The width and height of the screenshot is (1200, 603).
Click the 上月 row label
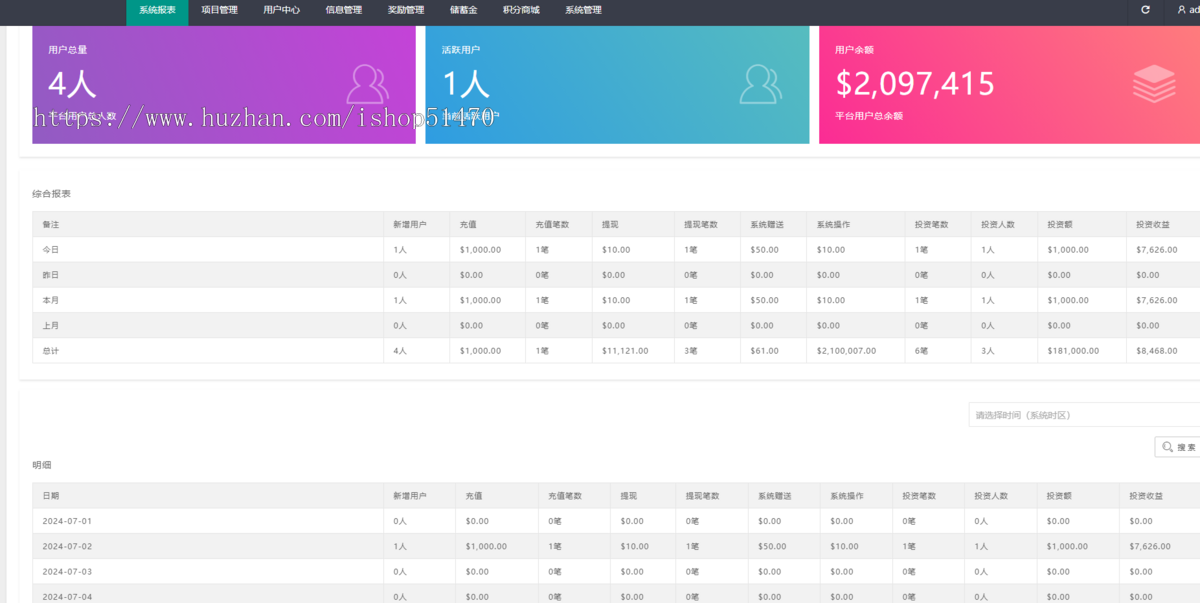[50, 325]
